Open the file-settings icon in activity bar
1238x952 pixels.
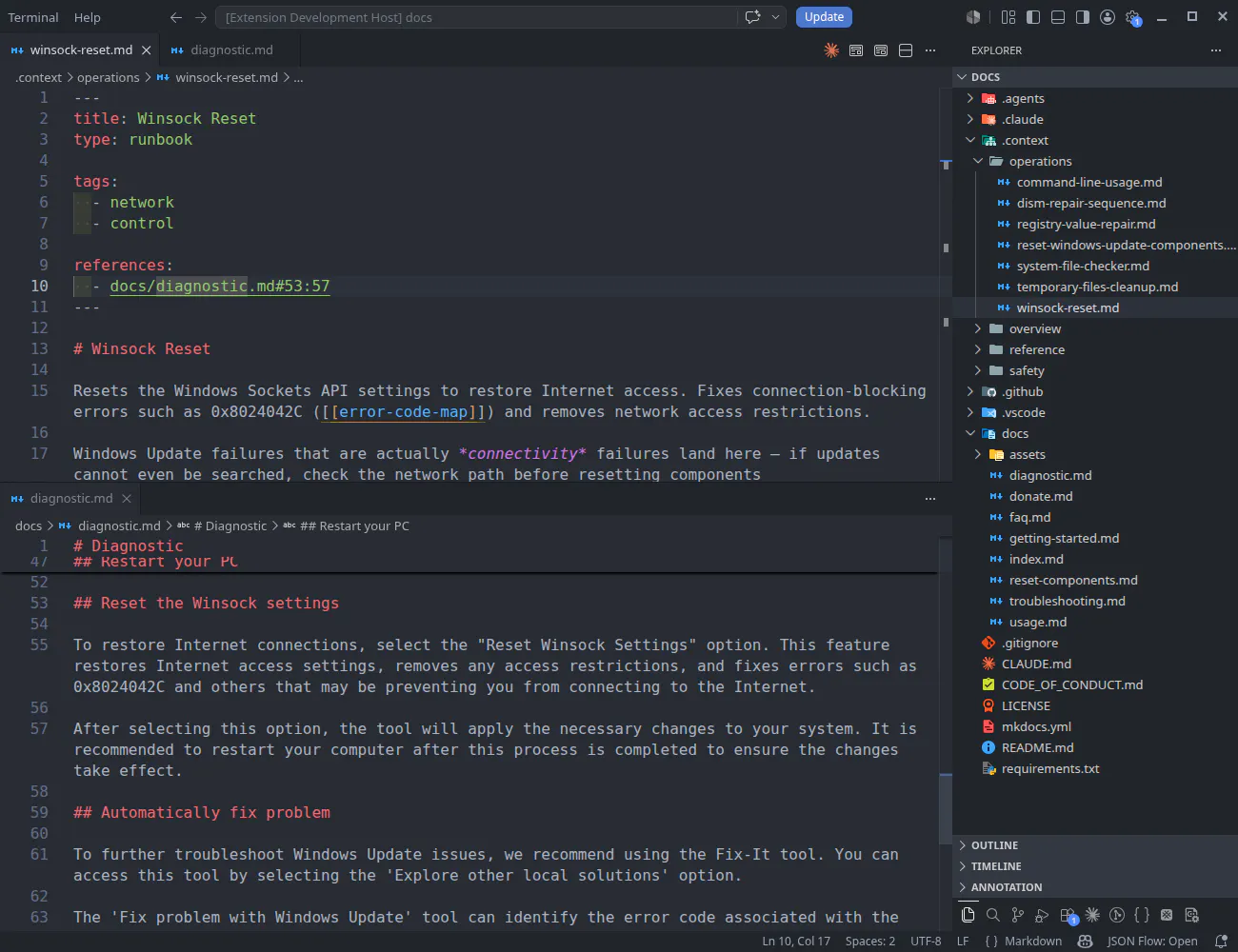coord(1191,915)
